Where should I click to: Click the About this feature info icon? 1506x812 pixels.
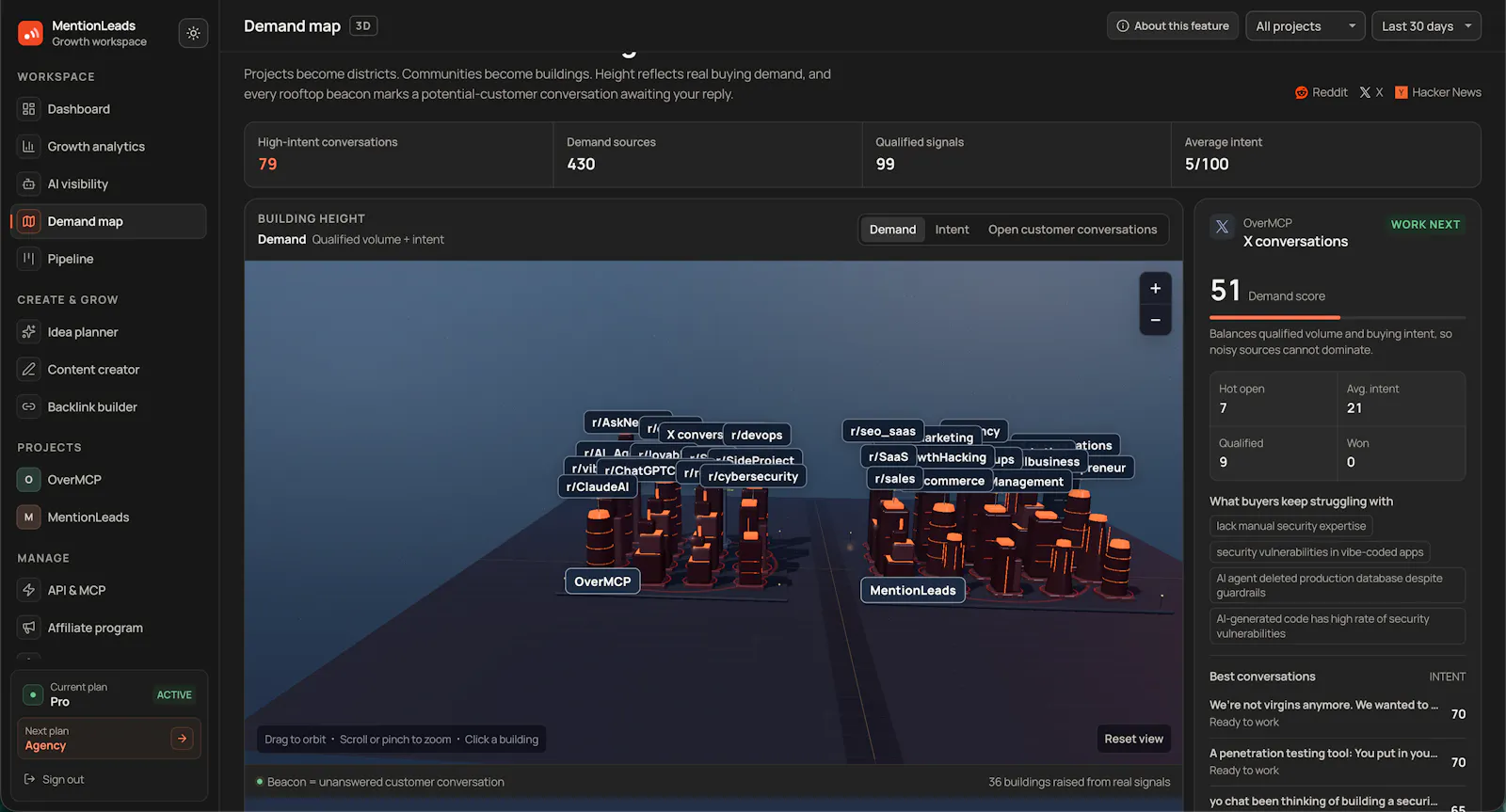(x=1123, y=26)
